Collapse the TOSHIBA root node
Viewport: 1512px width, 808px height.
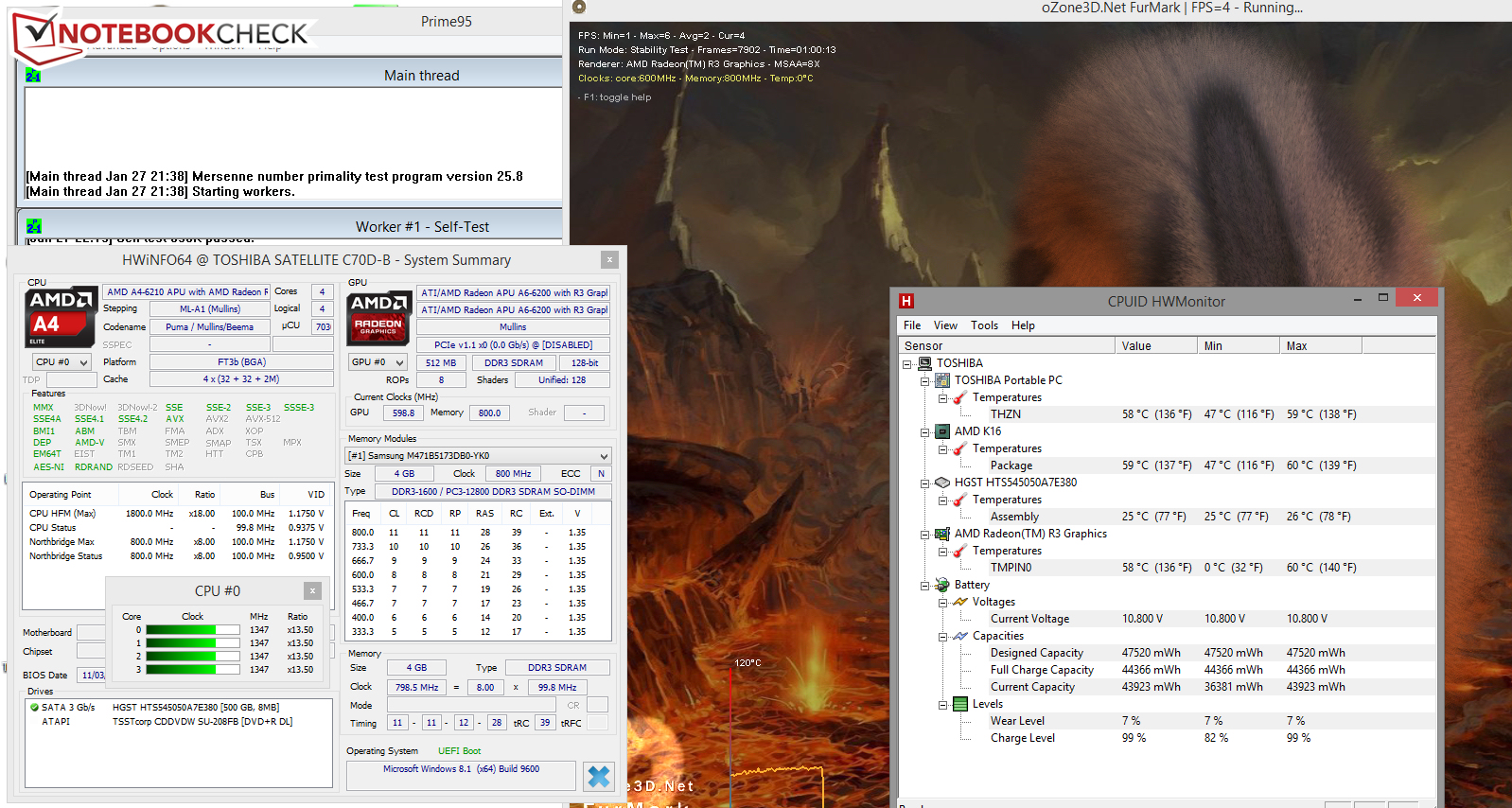pyautogui.click(x=906, y=363)
